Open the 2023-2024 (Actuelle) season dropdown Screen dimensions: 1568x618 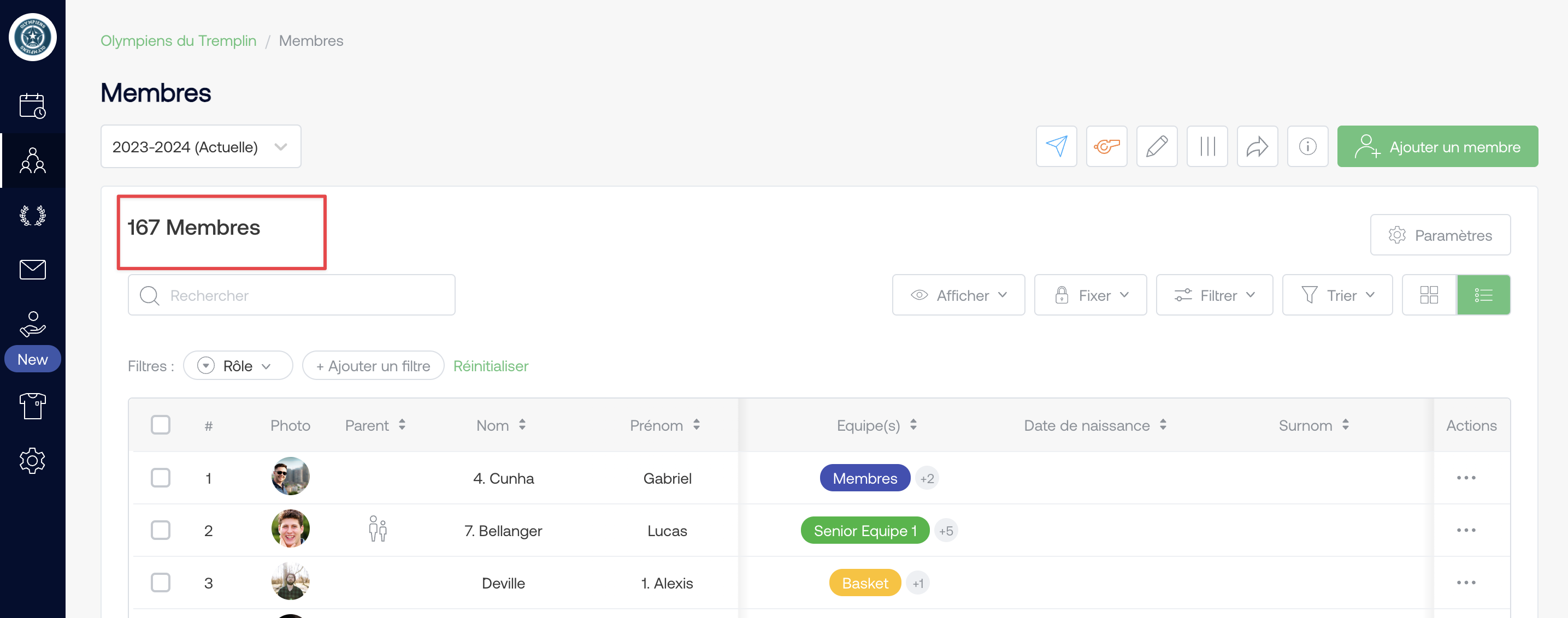click(201, 147)
